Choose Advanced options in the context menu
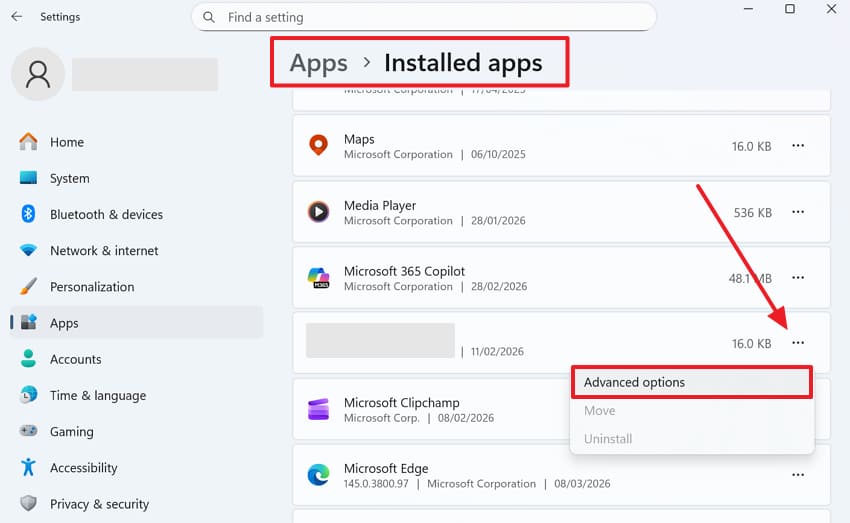850x523 pixels. [692, 382]
